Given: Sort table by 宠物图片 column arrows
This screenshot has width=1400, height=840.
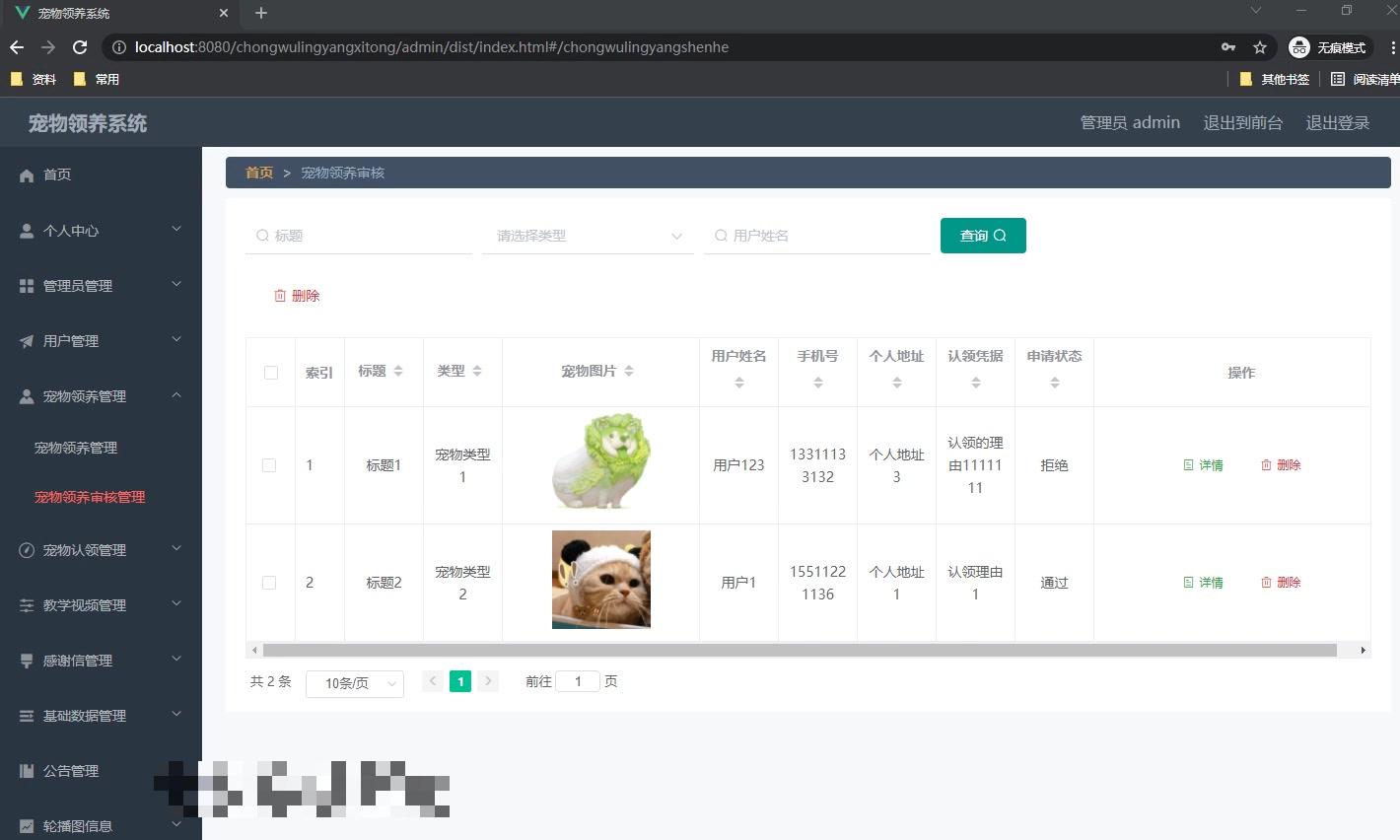Looking at the screenshot, I should pos(629,371).
